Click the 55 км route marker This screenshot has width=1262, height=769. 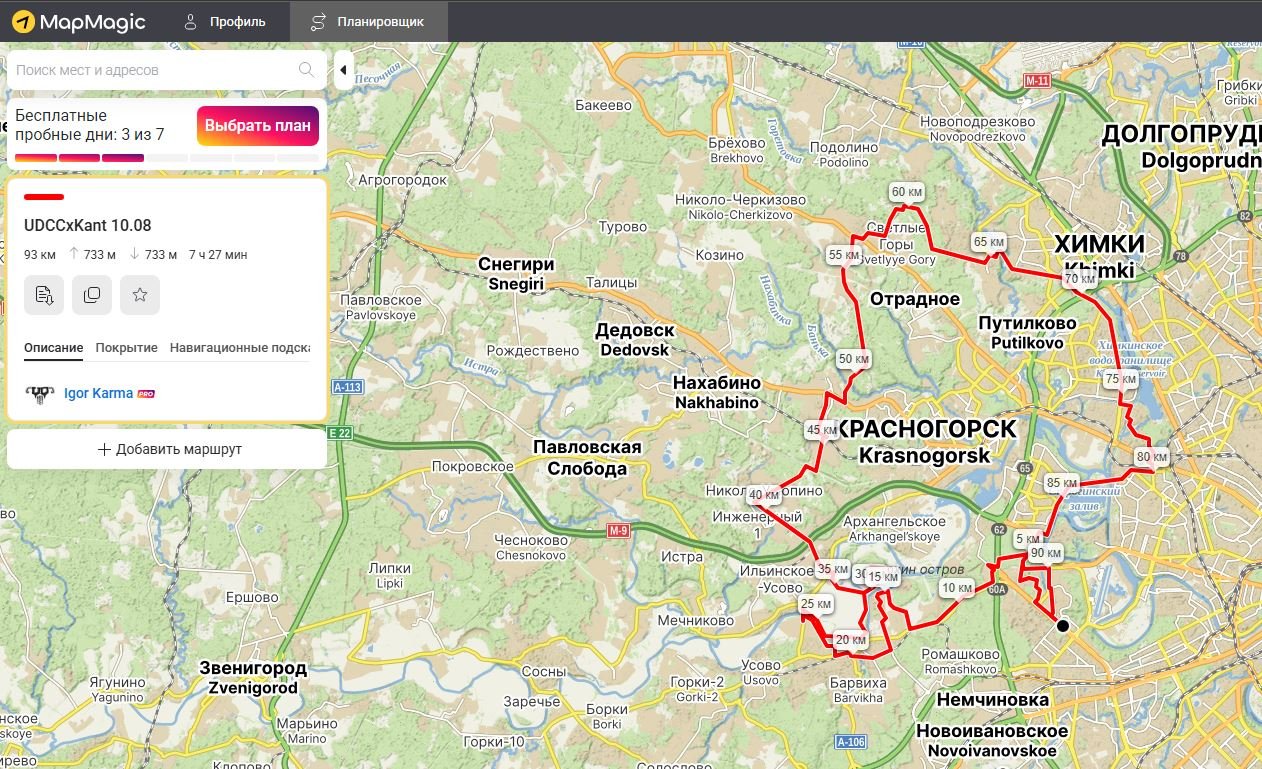pos(844,255)
